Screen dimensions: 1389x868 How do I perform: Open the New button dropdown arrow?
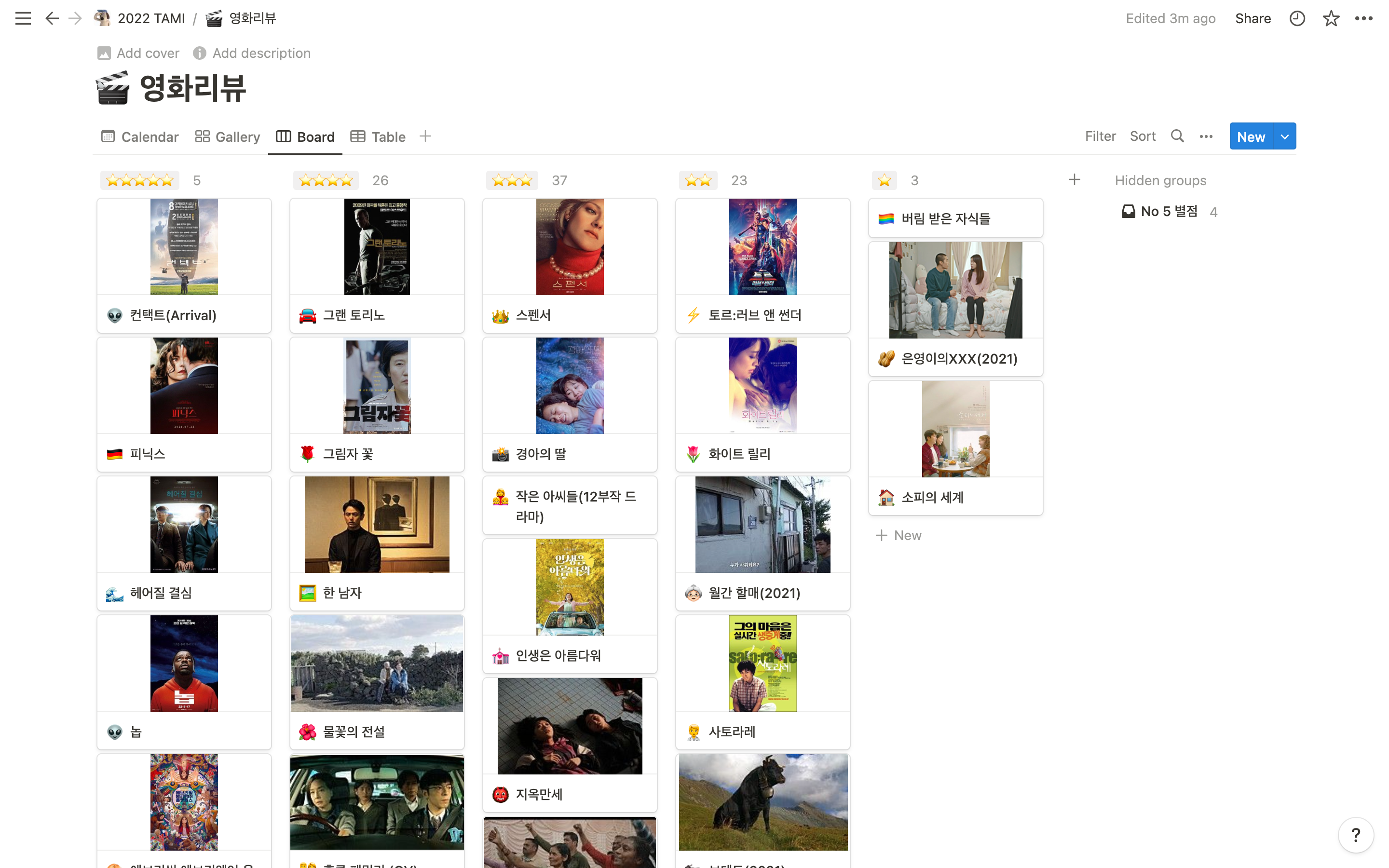pos(1284,136)
